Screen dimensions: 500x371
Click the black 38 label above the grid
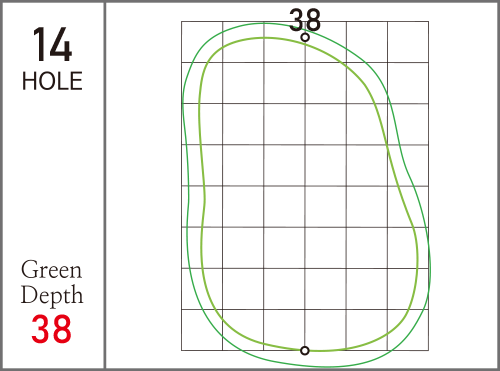coord(305,20)
